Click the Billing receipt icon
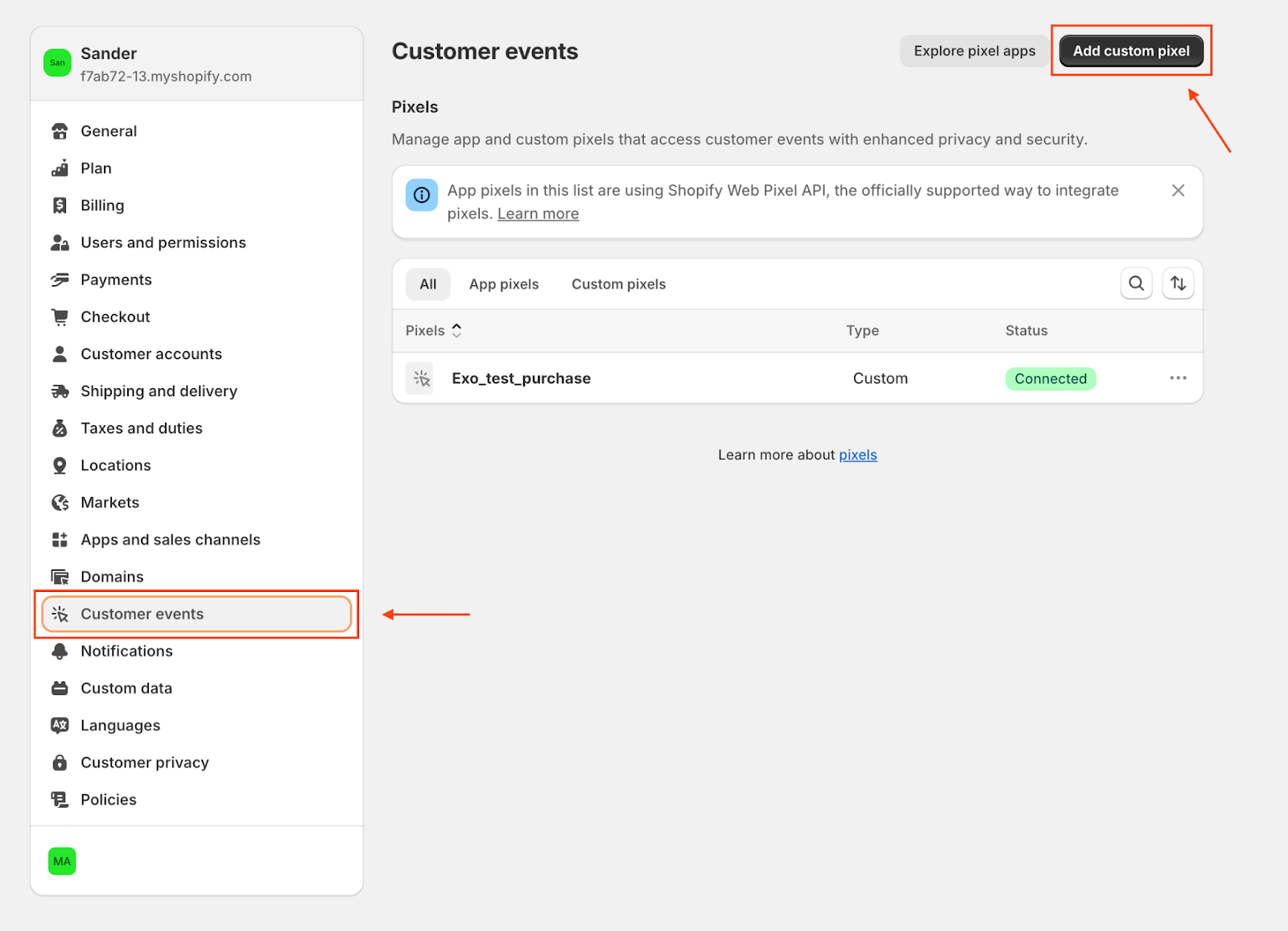 (60, 205)
